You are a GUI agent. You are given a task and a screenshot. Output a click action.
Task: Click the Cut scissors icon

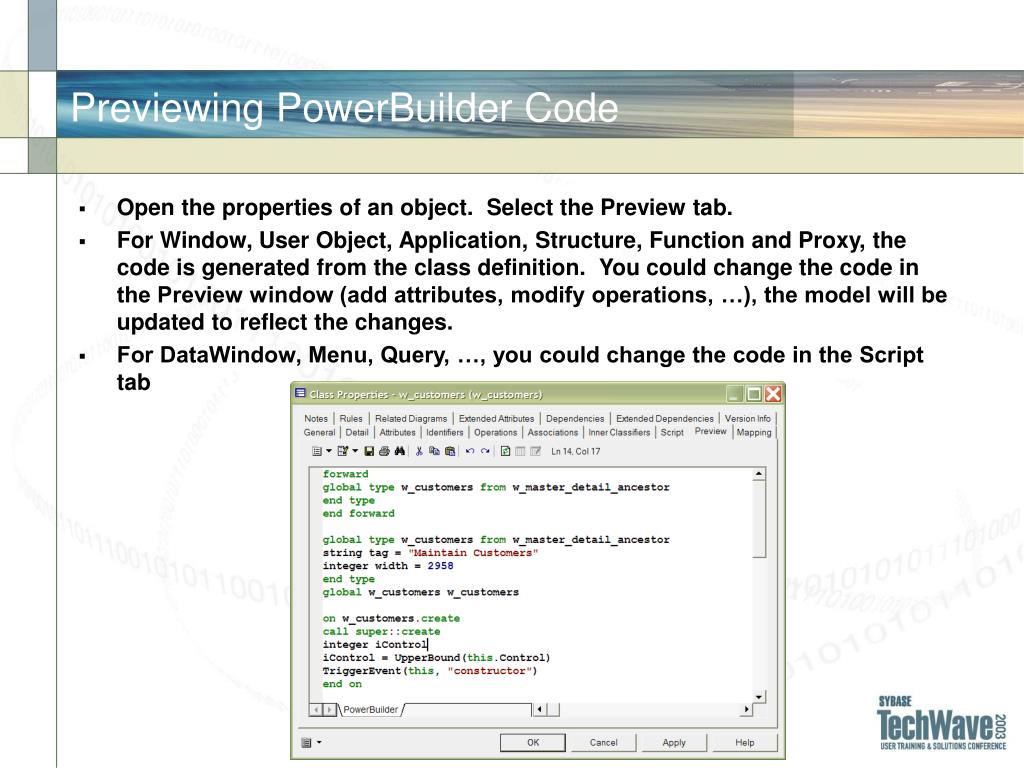coord(419,451)
